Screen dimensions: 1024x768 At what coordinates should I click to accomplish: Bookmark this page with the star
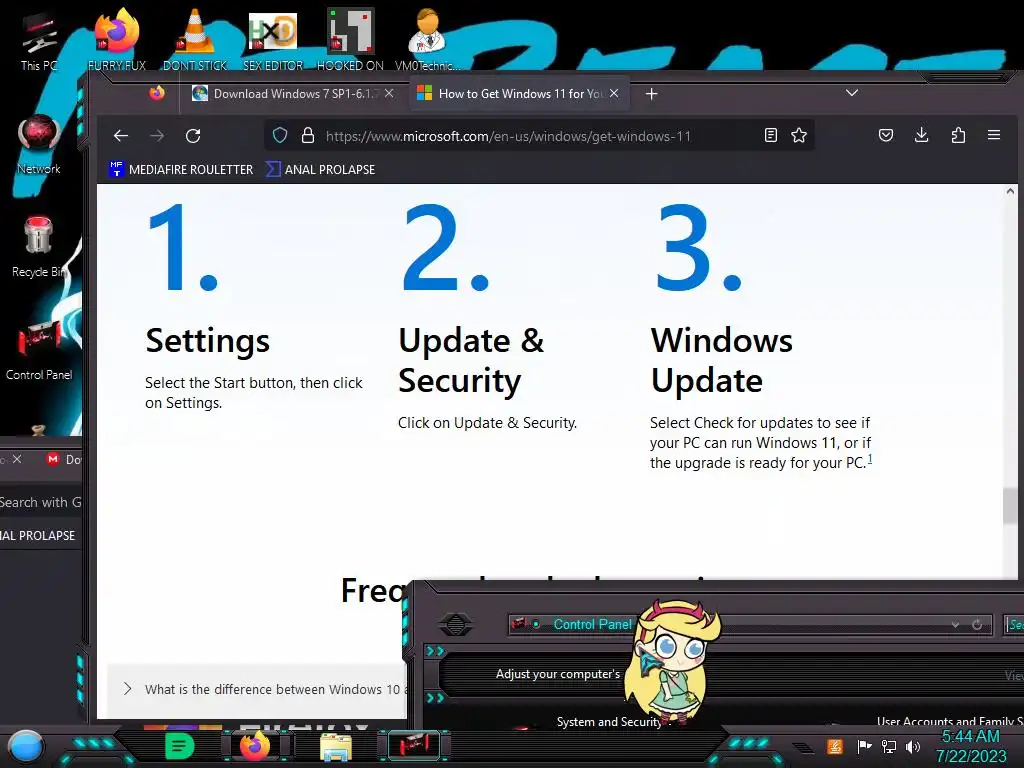click(x=799, y=135)
